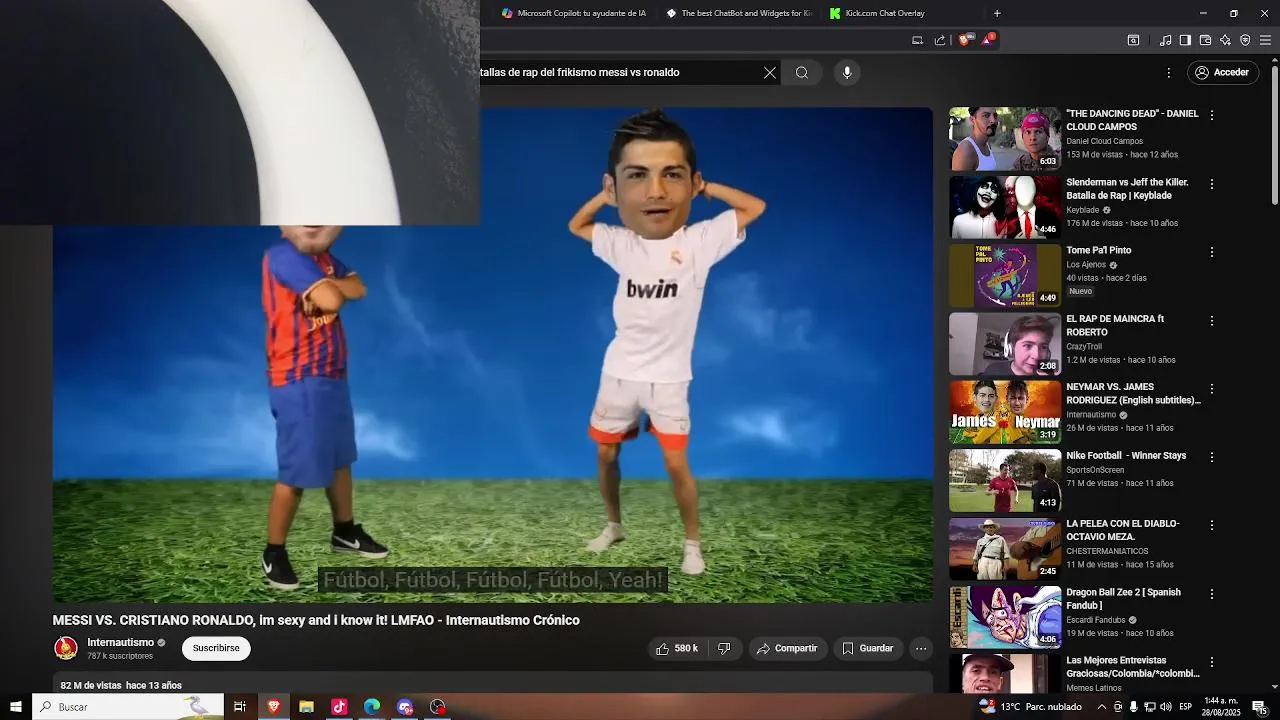Open File Explorer from the taskbar
Screen dimensions: 1280x720
(306, 707)
